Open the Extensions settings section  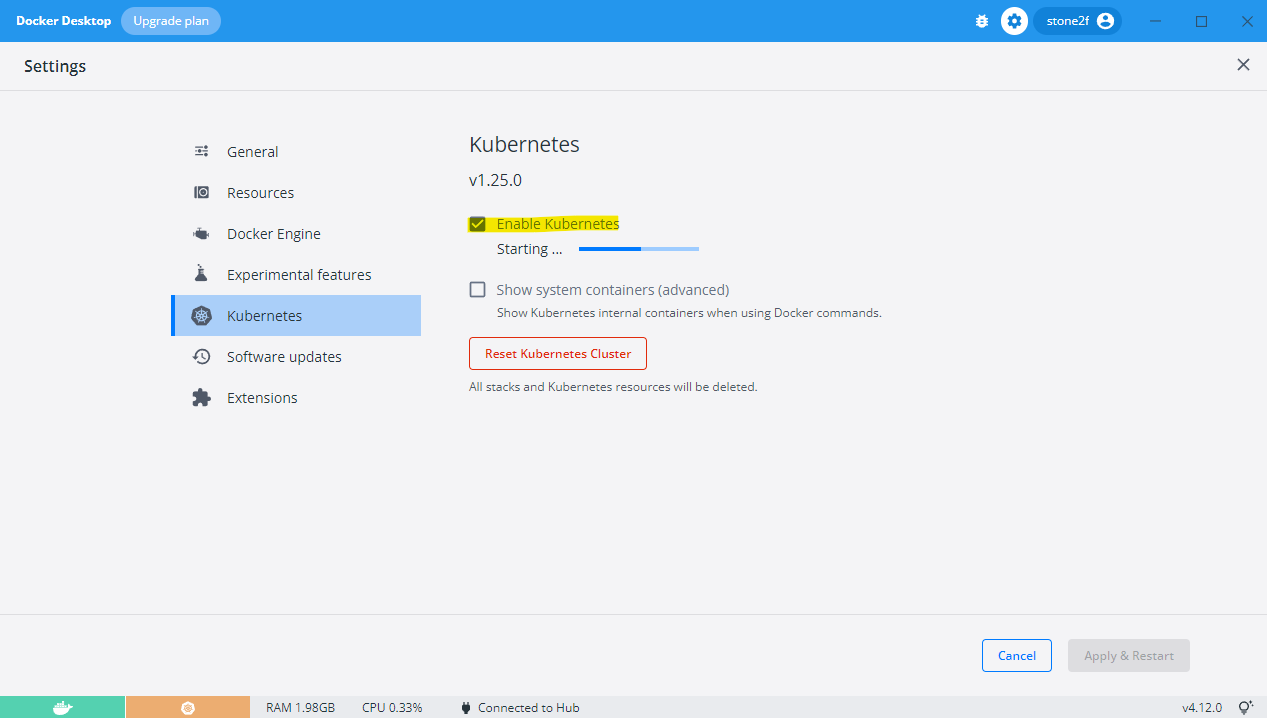click(x=296, y=398)
